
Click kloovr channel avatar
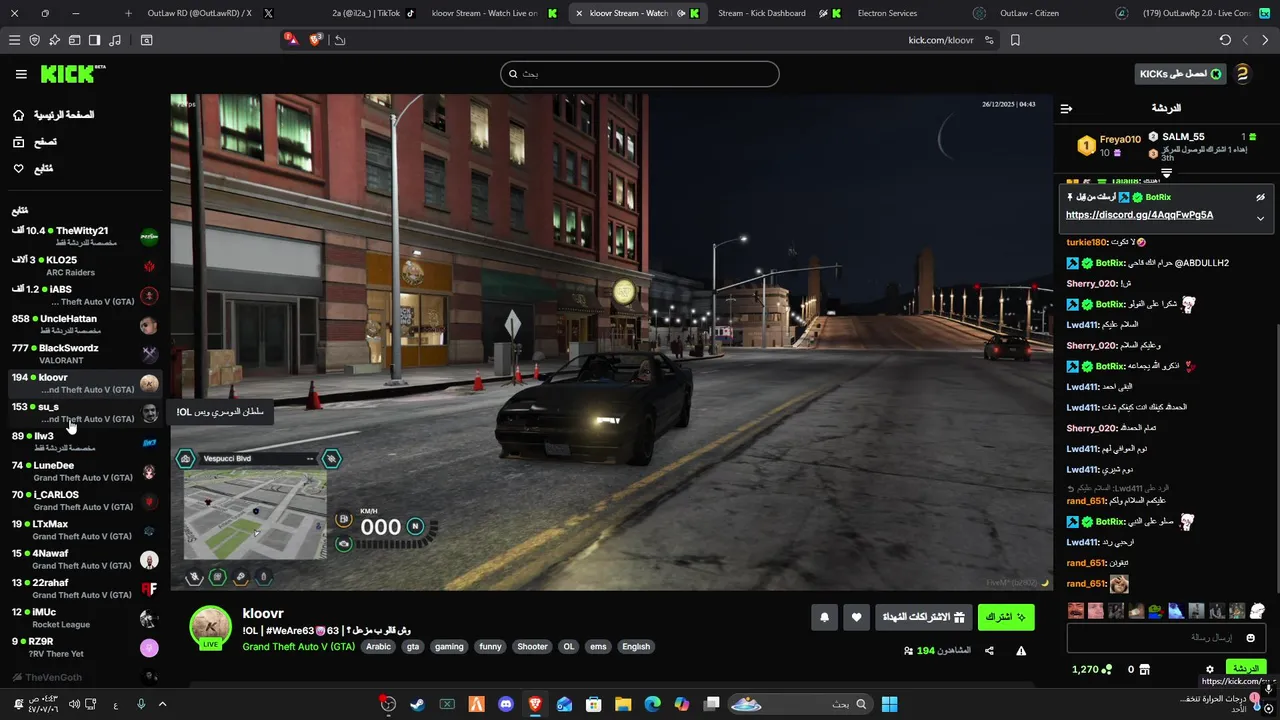pos(211,627)
